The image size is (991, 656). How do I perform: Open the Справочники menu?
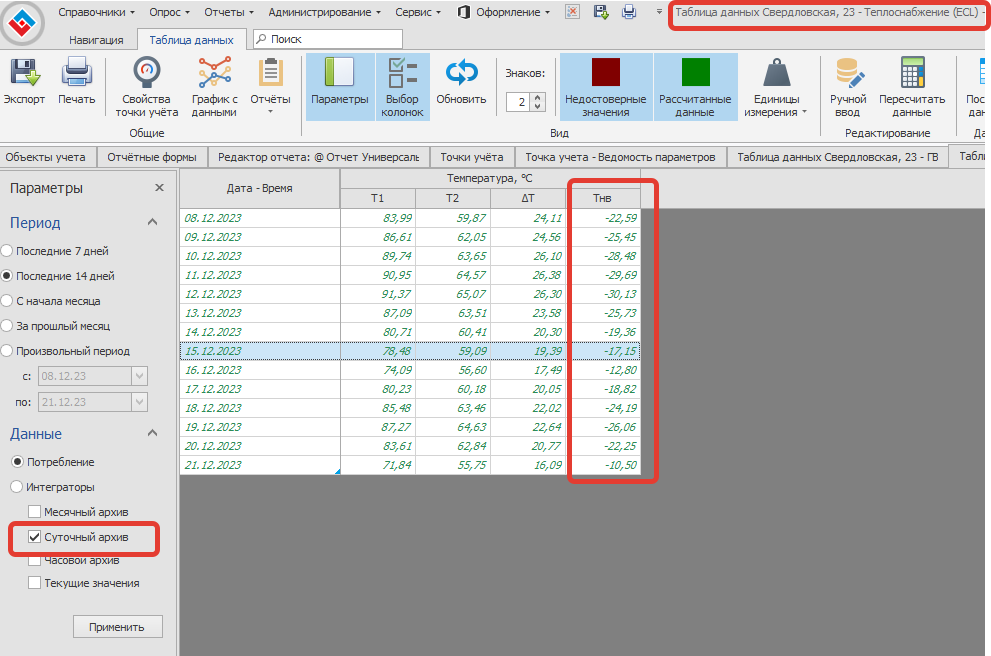pos(96,12)
